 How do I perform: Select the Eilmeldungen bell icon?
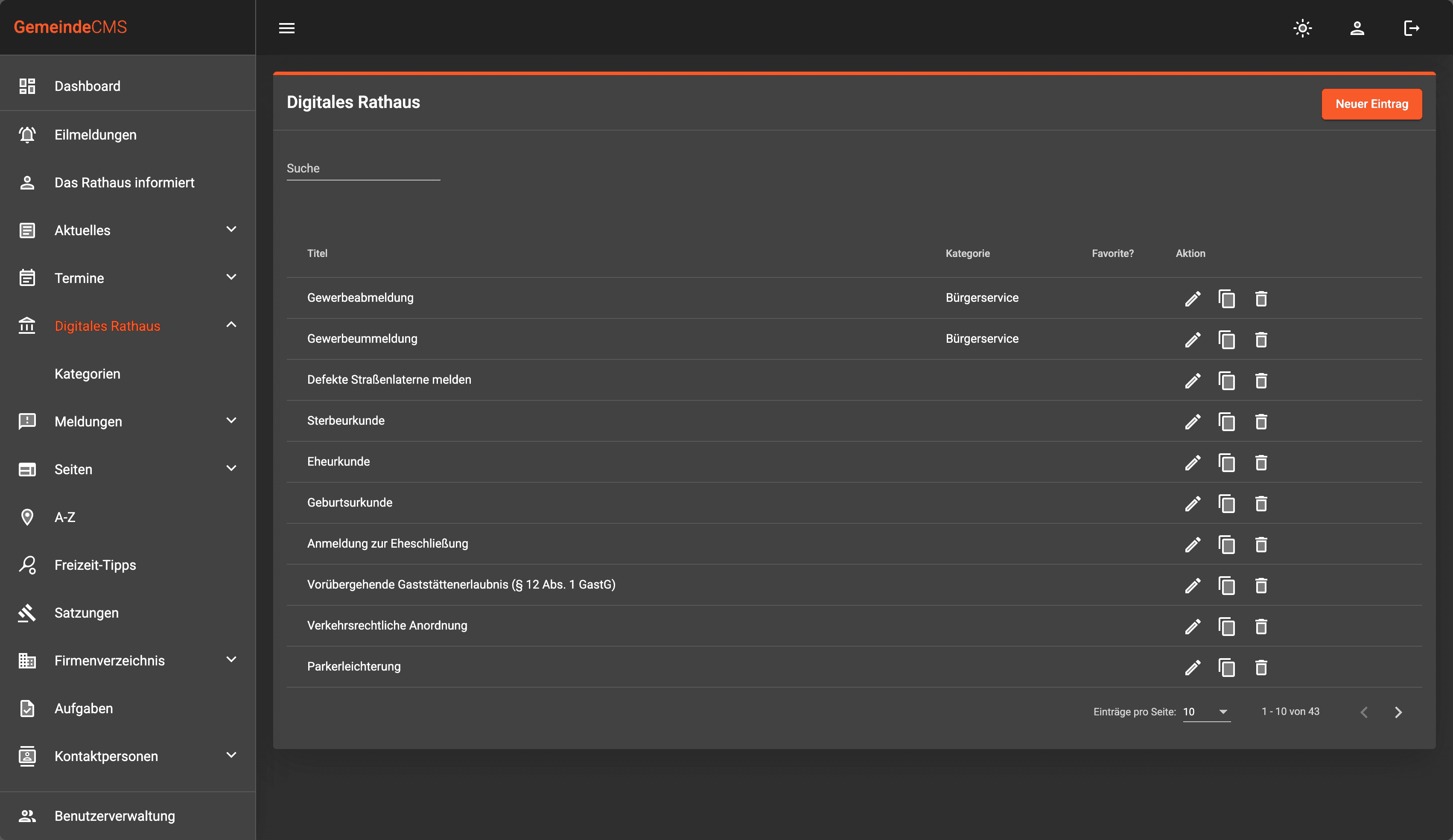pos(27,134)
